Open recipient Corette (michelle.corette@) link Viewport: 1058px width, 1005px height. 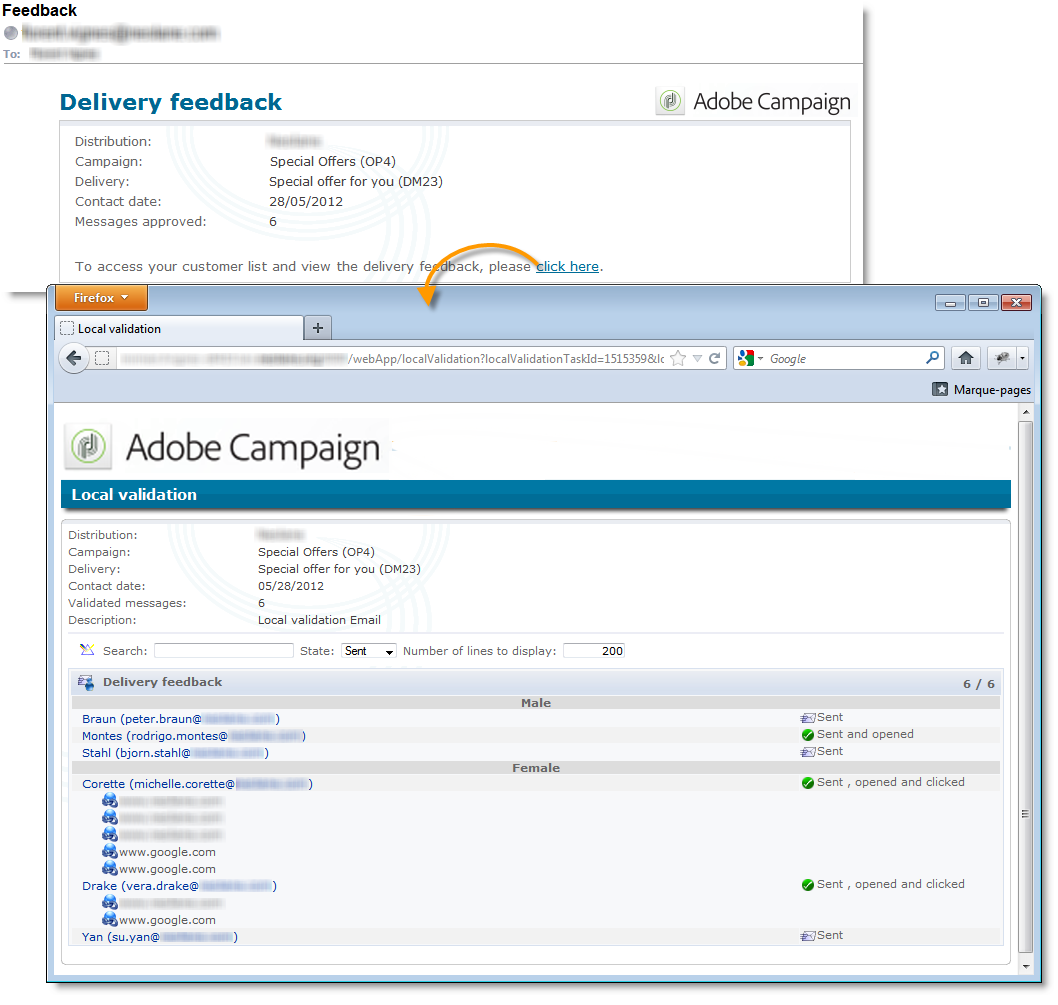[x=197, y=784]
